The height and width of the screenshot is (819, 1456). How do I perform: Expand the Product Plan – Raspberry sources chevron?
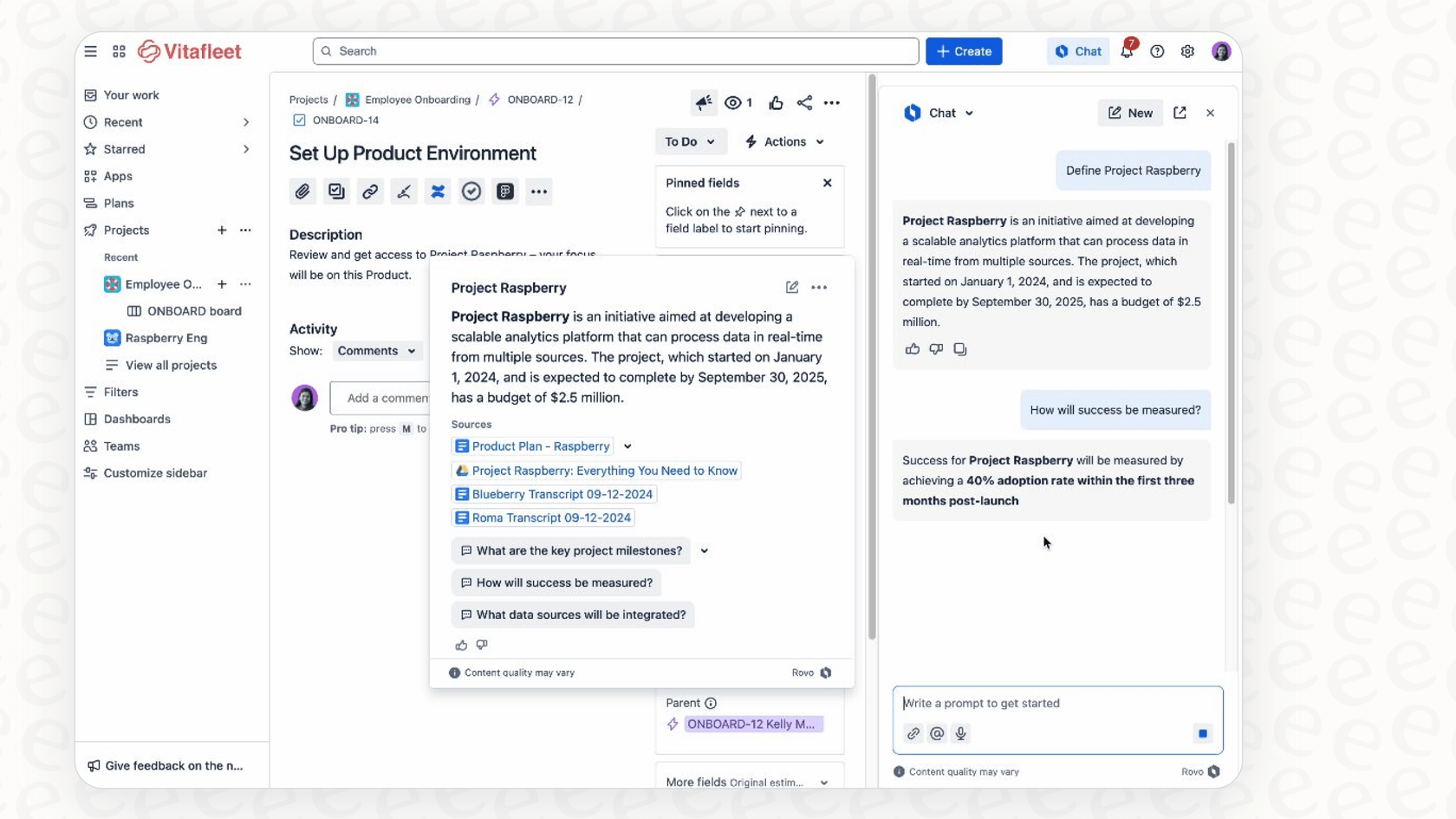tap(627, 445)
